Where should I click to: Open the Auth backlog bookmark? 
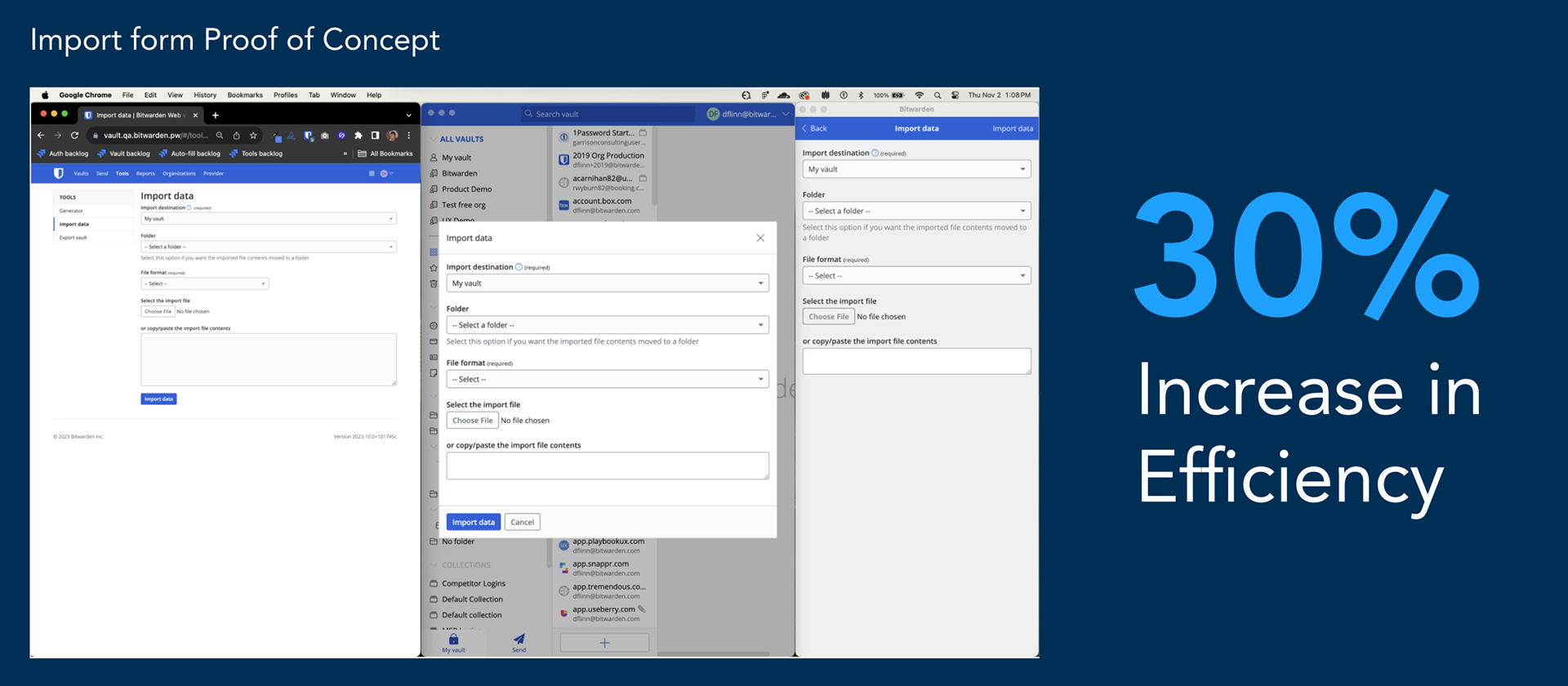tap(63, 154)
